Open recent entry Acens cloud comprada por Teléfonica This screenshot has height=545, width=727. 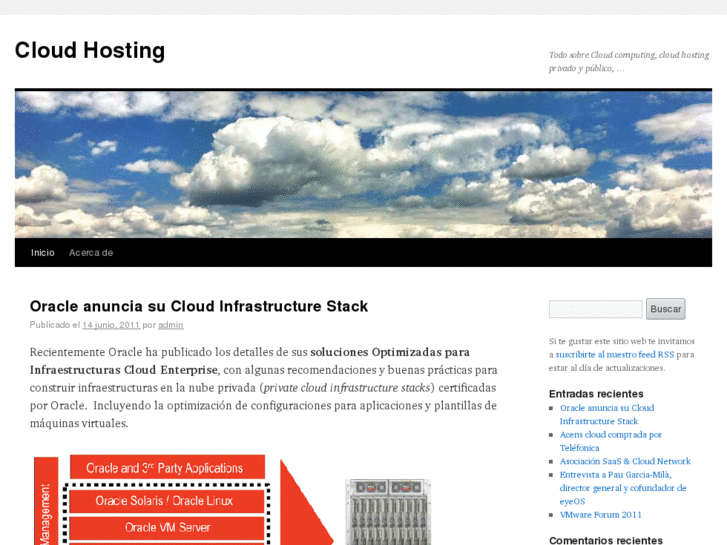pos(611,441)
